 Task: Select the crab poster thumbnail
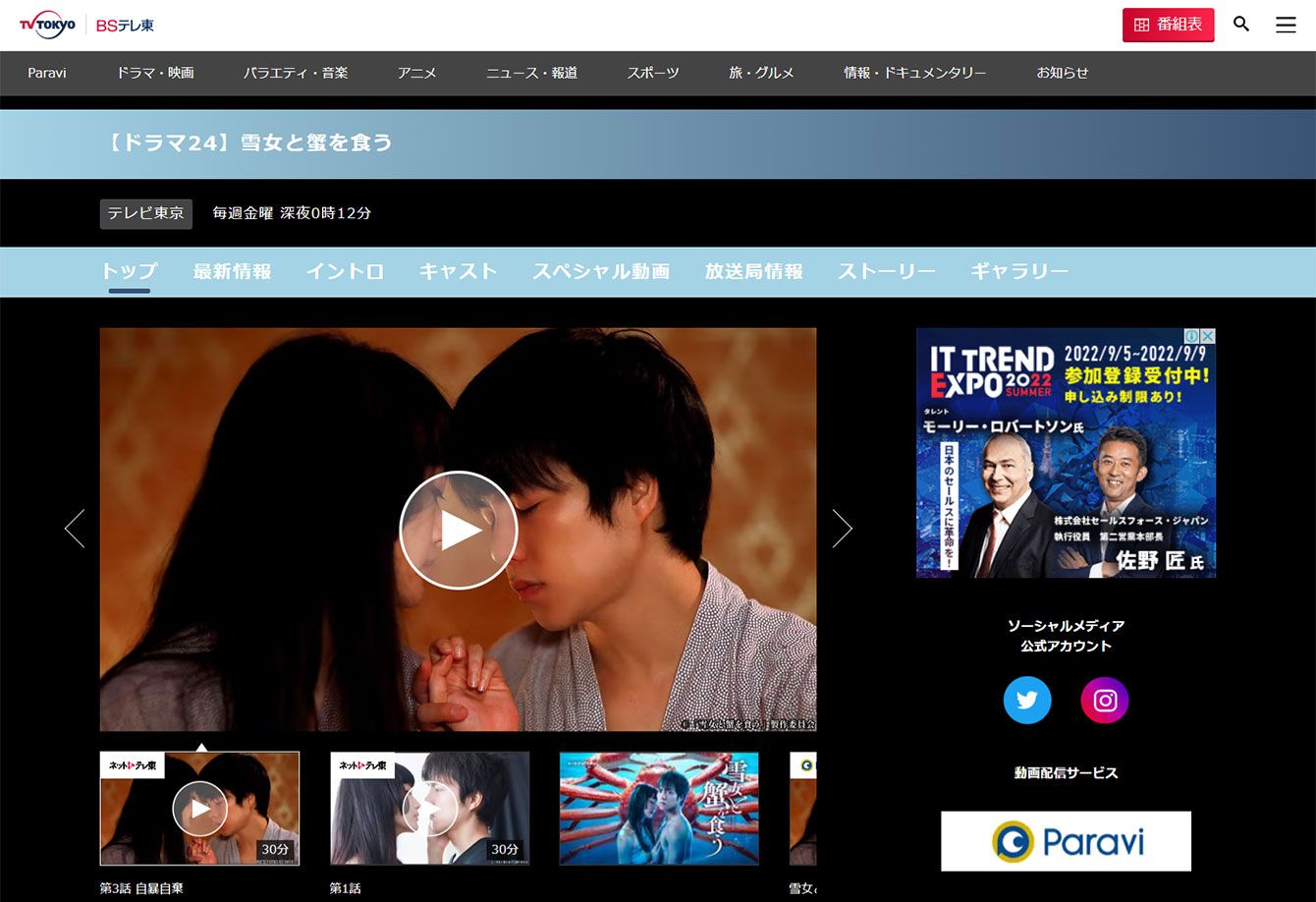pos(659,809)
